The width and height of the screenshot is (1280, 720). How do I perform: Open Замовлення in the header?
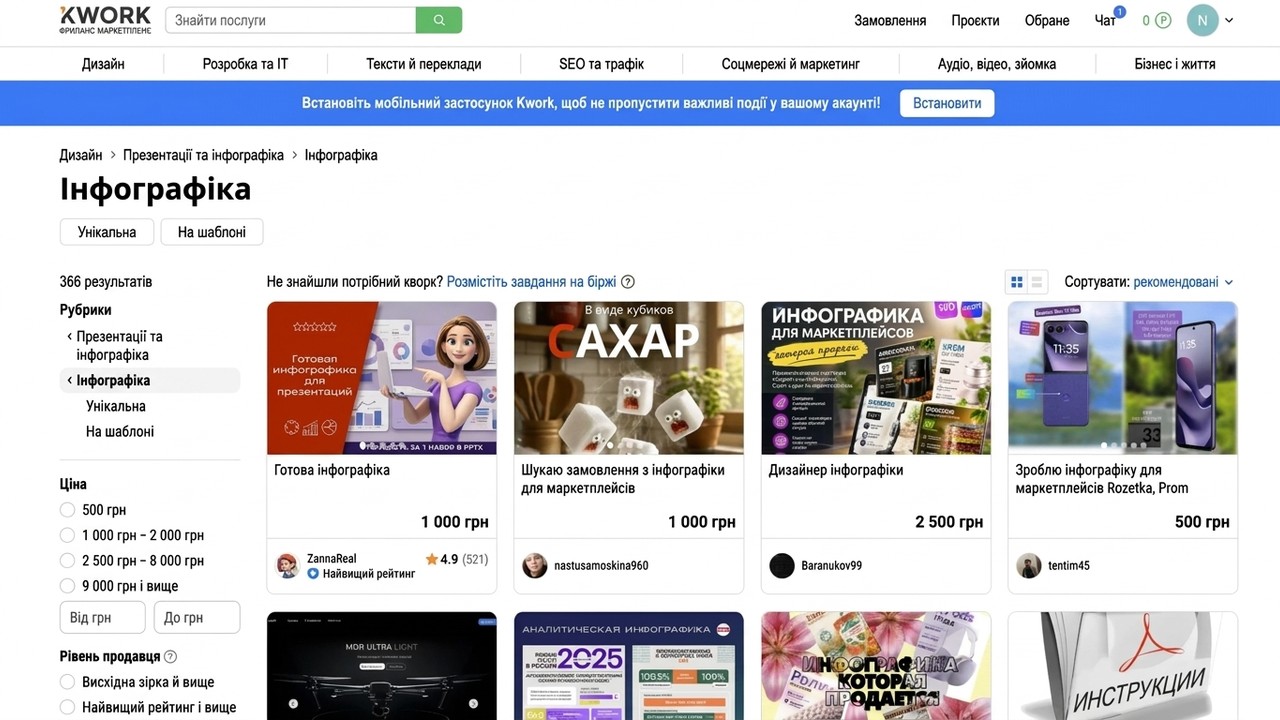(890, 20)
